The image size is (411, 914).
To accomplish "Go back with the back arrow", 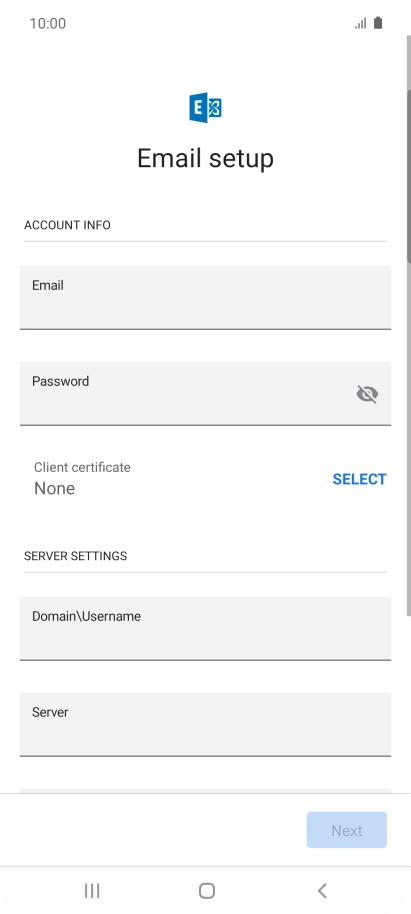I will pos(322,890).
